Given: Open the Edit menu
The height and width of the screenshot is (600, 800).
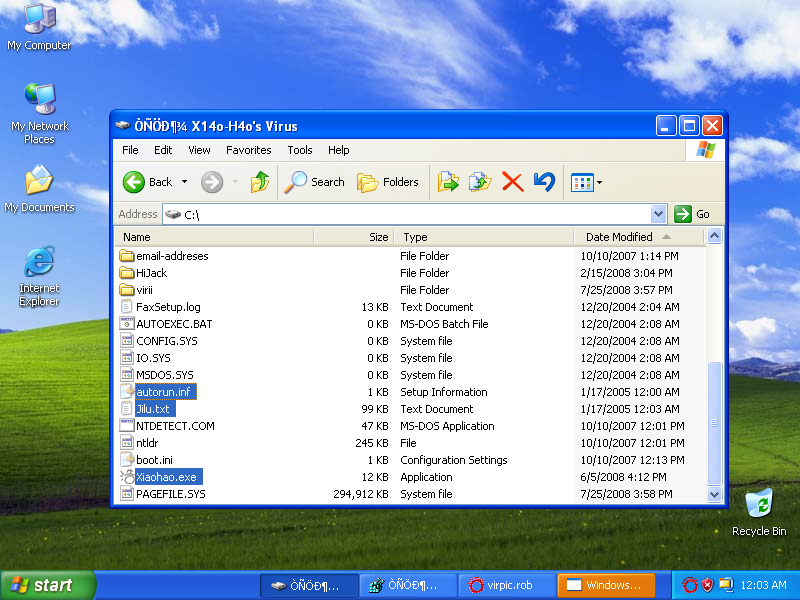Looking at the screenshot, I should pos(163,150).
